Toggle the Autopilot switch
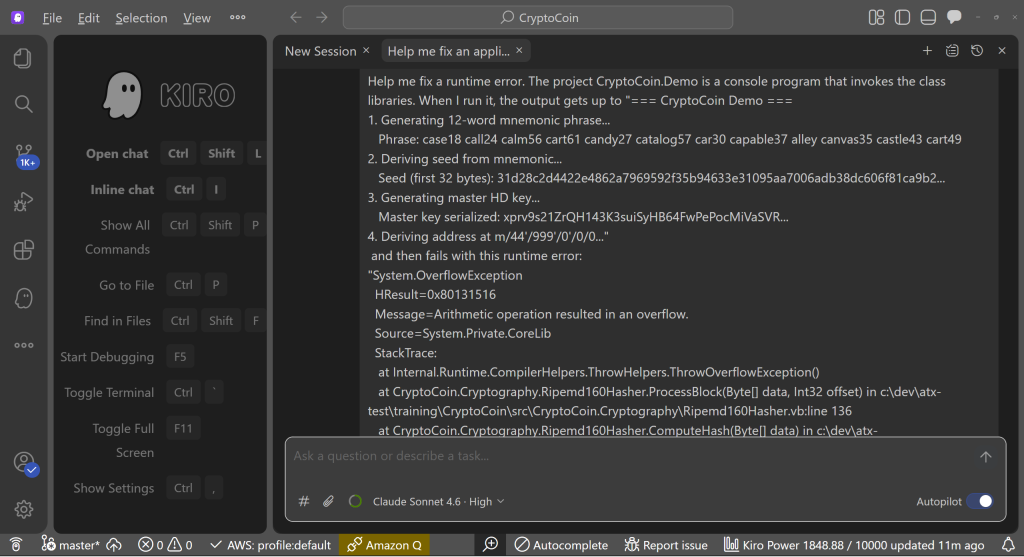1024x557 pixels. click(980, 501)
